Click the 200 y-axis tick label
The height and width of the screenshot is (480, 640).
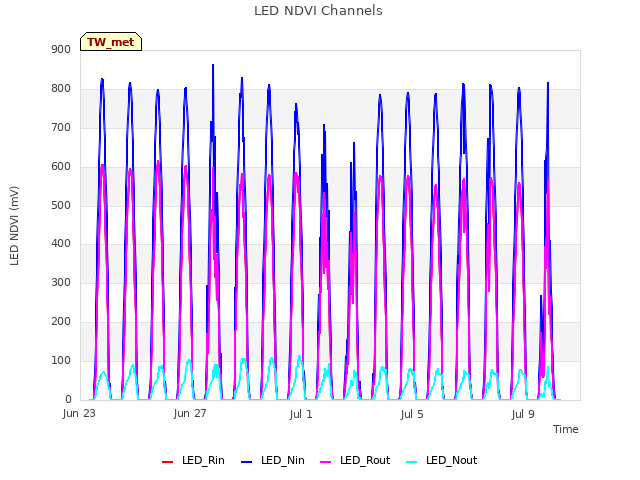(61, 321)
